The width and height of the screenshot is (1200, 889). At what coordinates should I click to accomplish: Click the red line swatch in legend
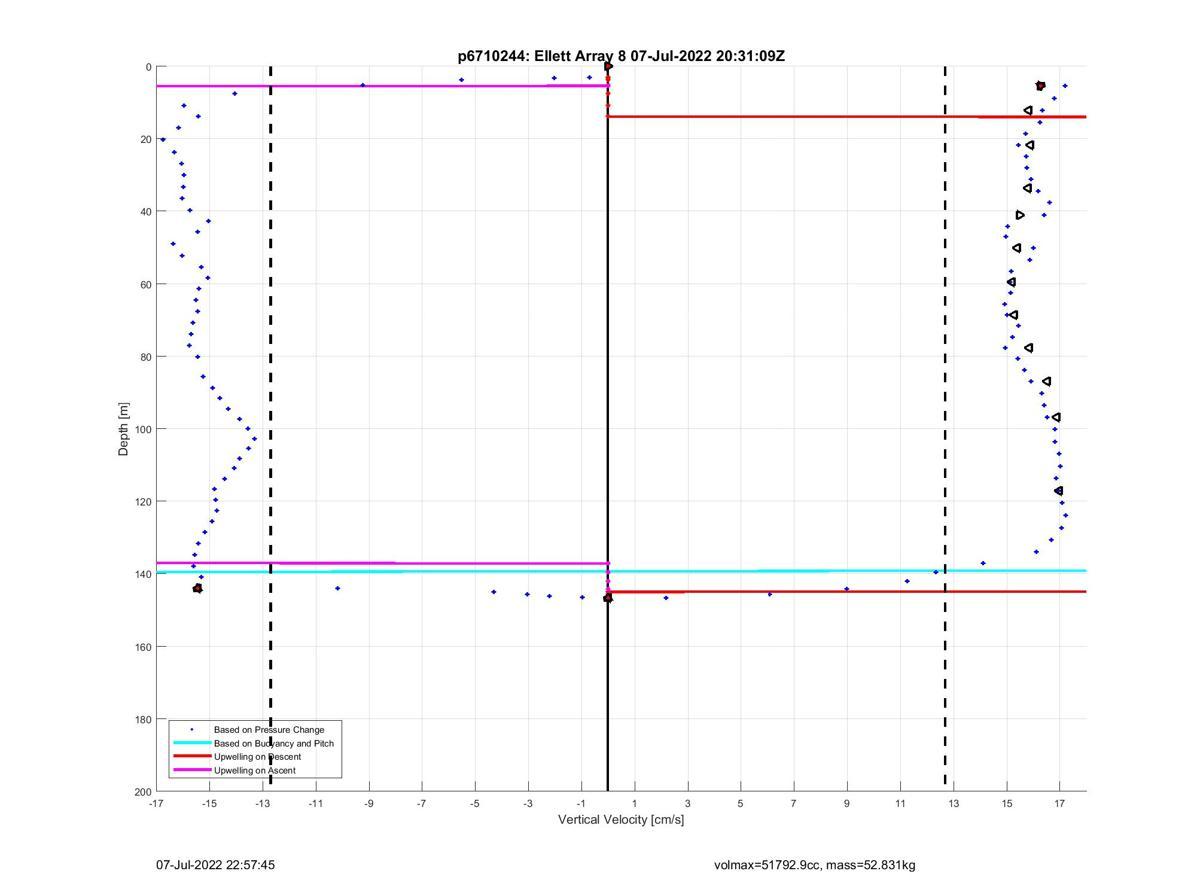click(191, 757)
